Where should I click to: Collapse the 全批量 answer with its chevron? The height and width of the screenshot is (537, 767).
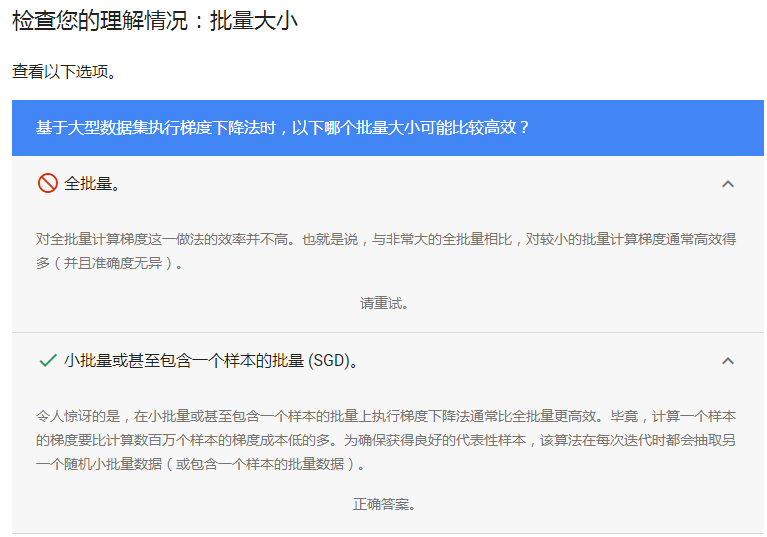pos(728,184)
